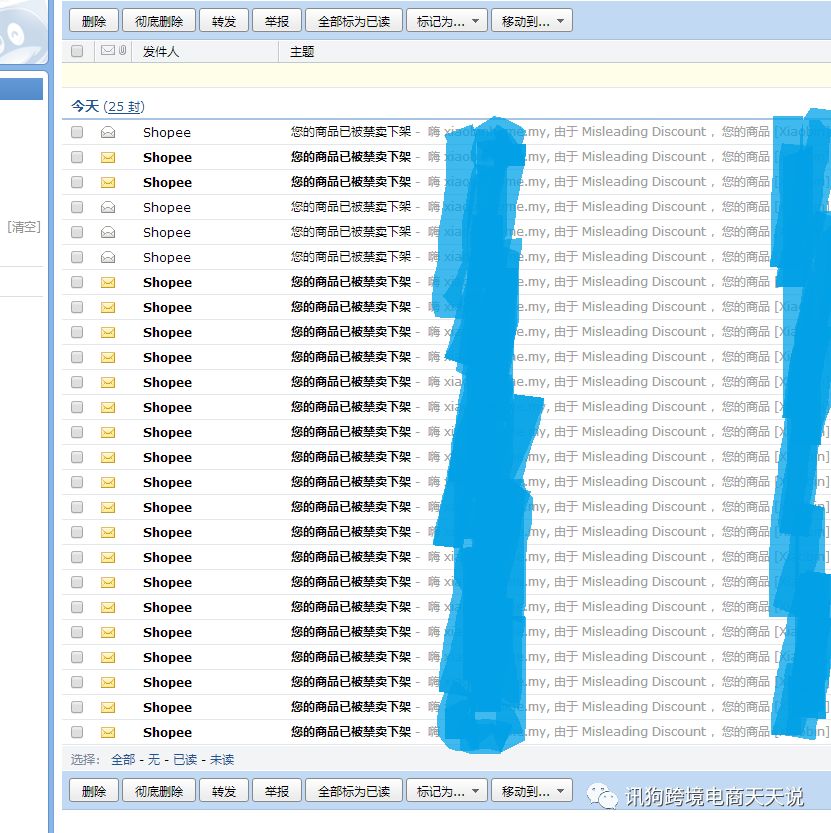Viewport: 831px width, 833px height.
Task: Select read emails via the 已读 link
Action: [185, 759]
